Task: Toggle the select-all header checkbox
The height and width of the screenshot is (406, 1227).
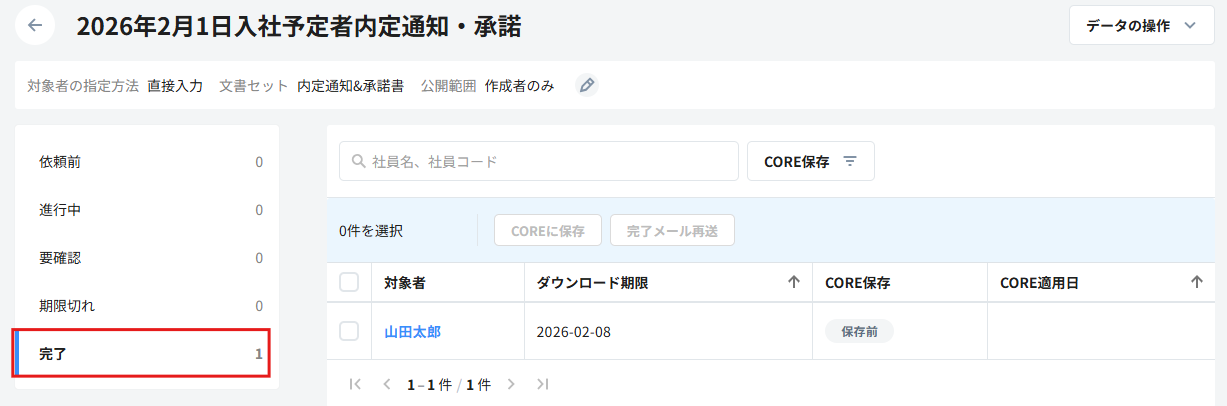Action: coord(349,283)
